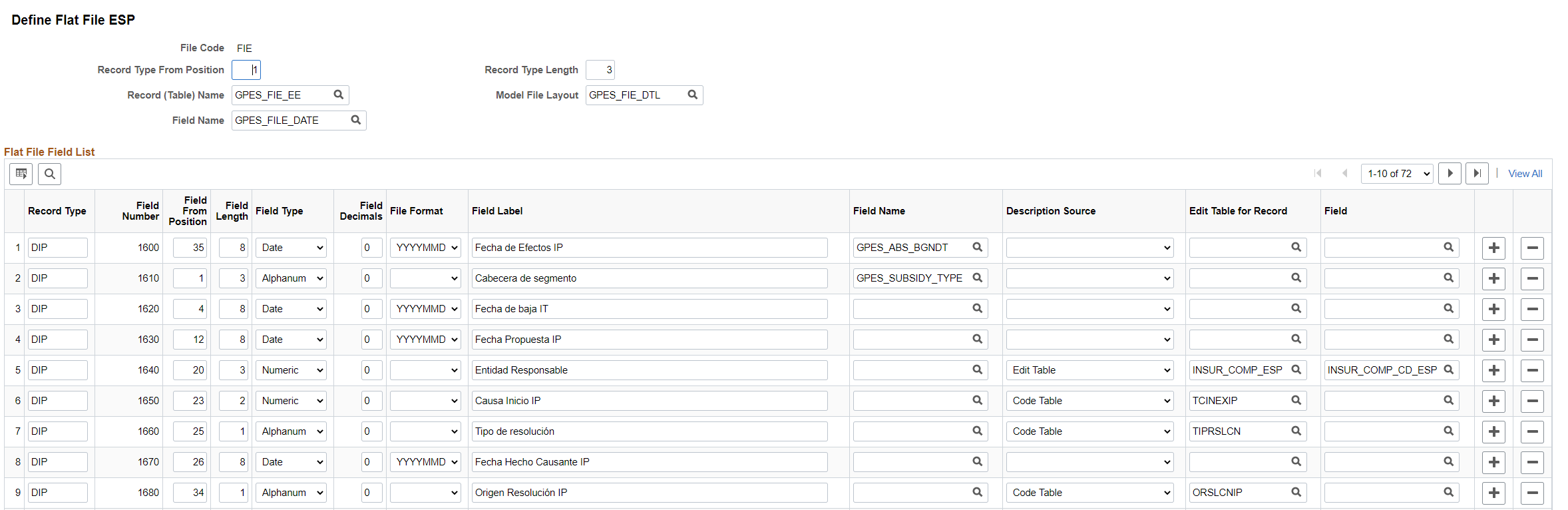Click Field Length input for Causa Inicio IP
Image resolution: width=1568 pixels, height=510 pixels.
coord(234,401)
